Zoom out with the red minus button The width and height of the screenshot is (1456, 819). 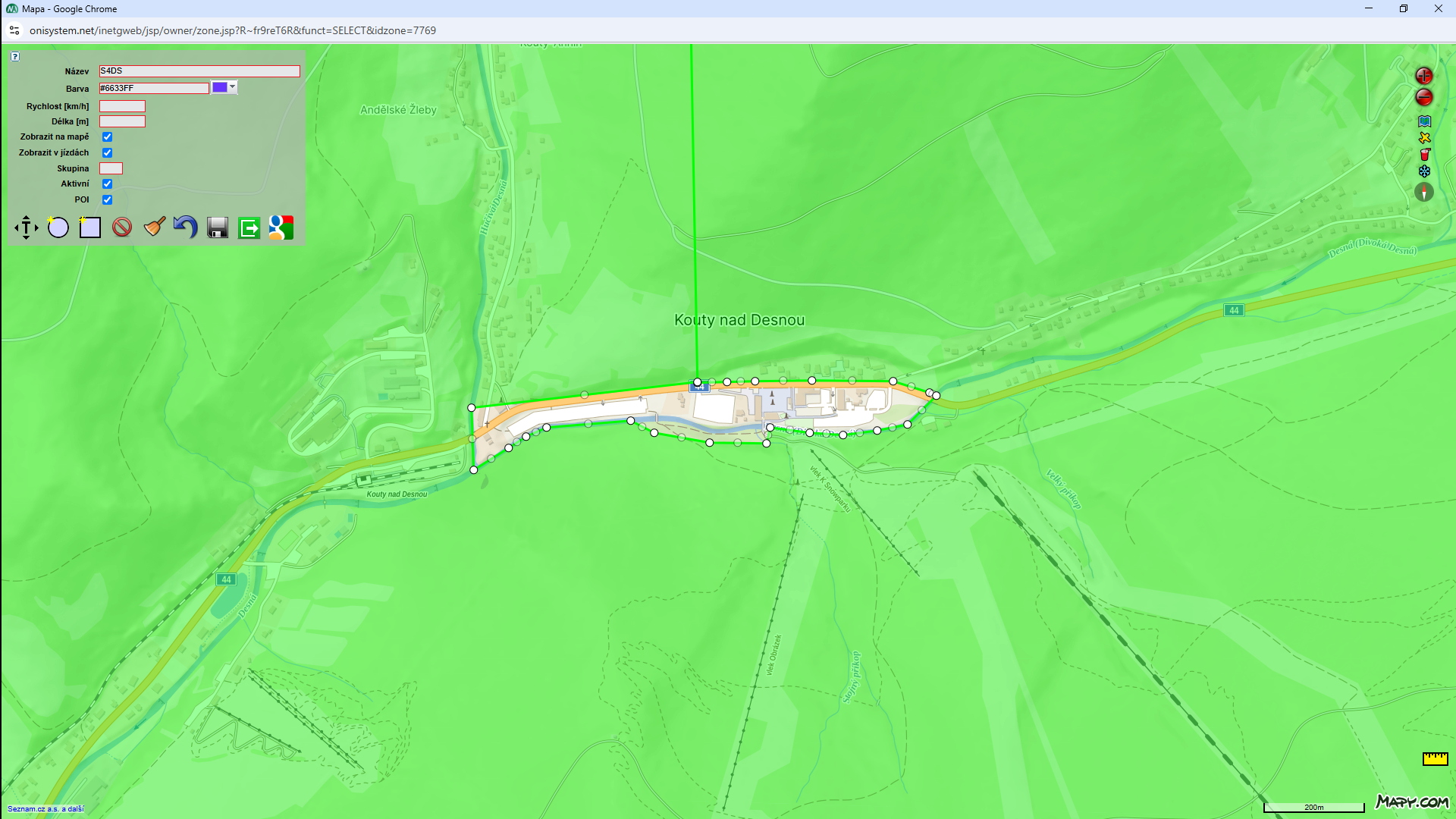click(x=1424, y=97)
